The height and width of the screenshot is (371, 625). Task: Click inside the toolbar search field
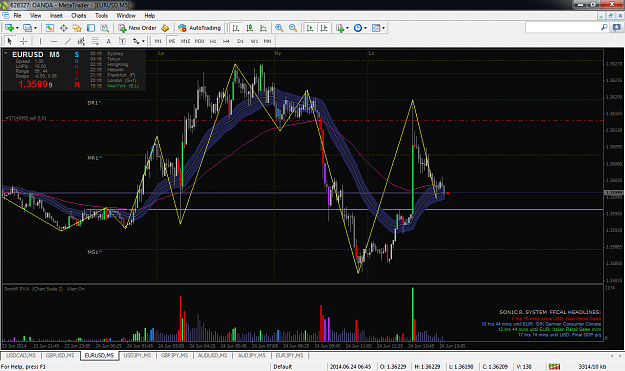coord(563,27)
